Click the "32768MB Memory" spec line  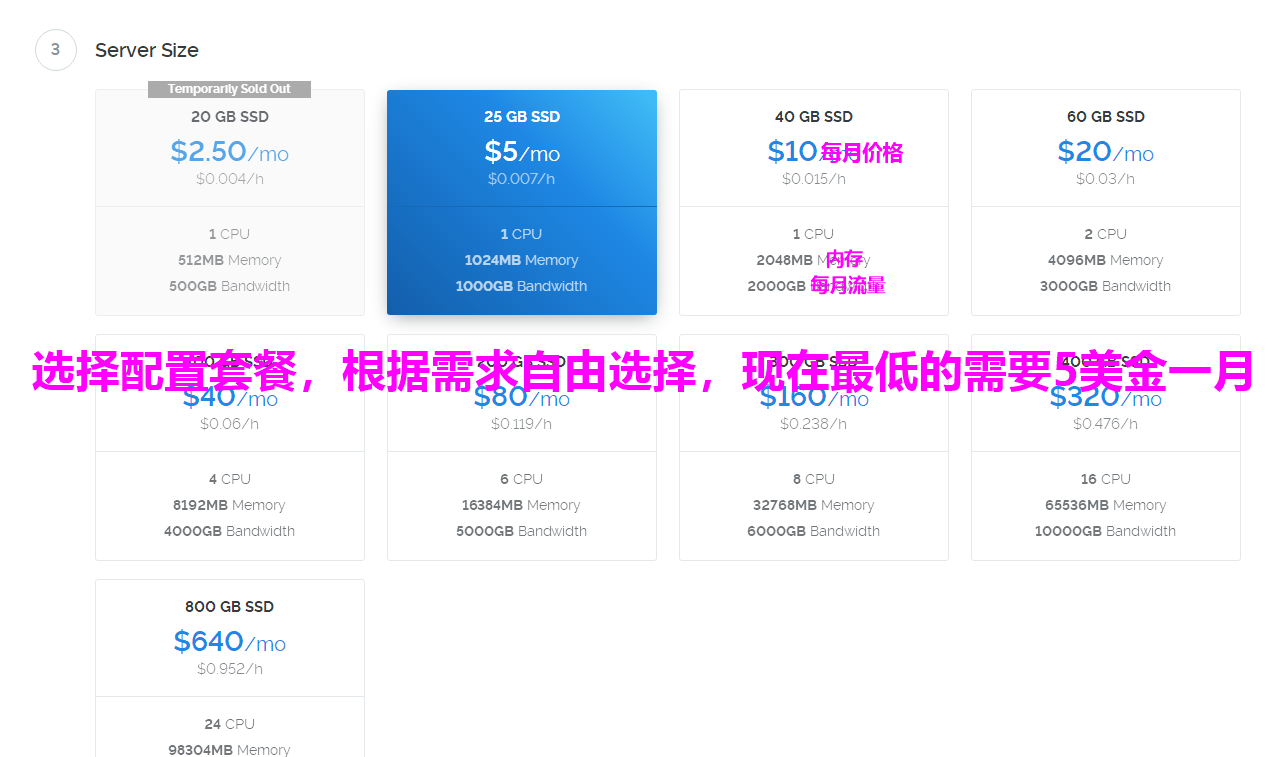pos(814,505)
